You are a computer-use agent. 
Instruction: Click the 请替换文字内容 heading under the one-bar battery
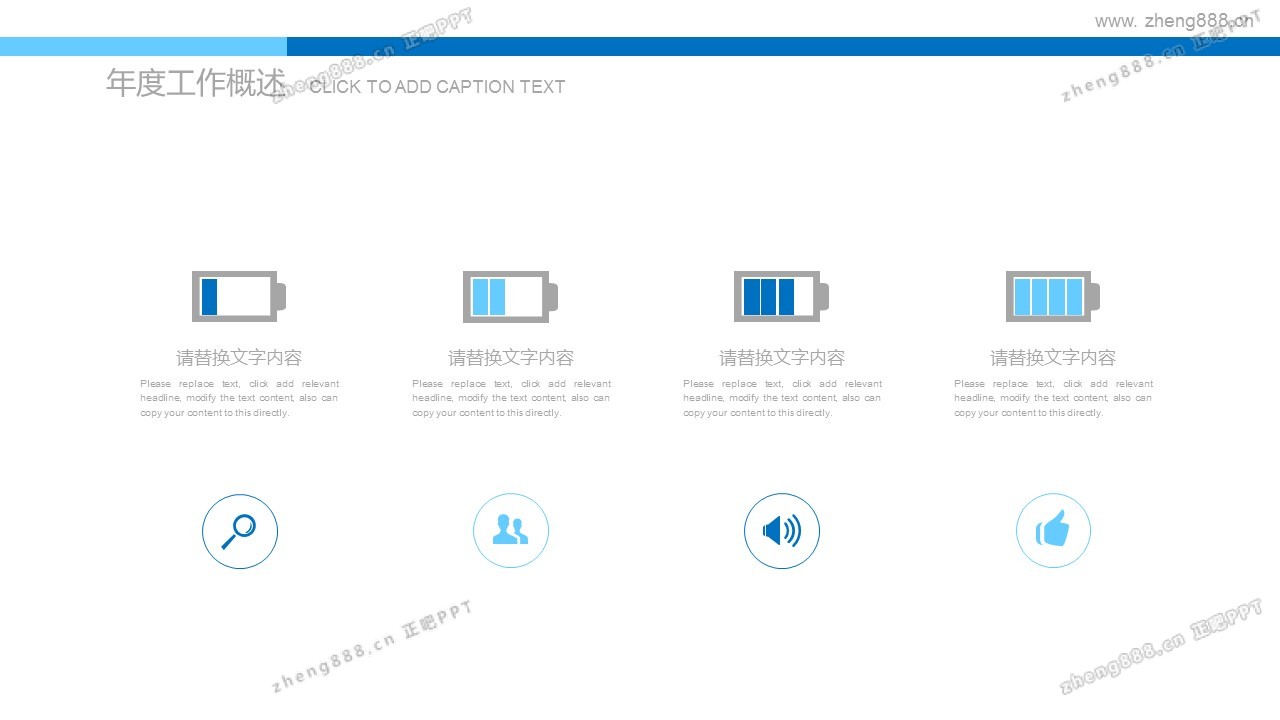click(239, 358)
